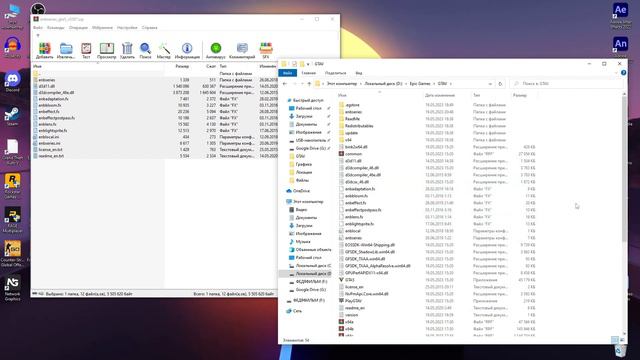Click the SFX archive icon in WinRAR
The height and width of the screenshot is (360, 640).
(x=266, y=51)
